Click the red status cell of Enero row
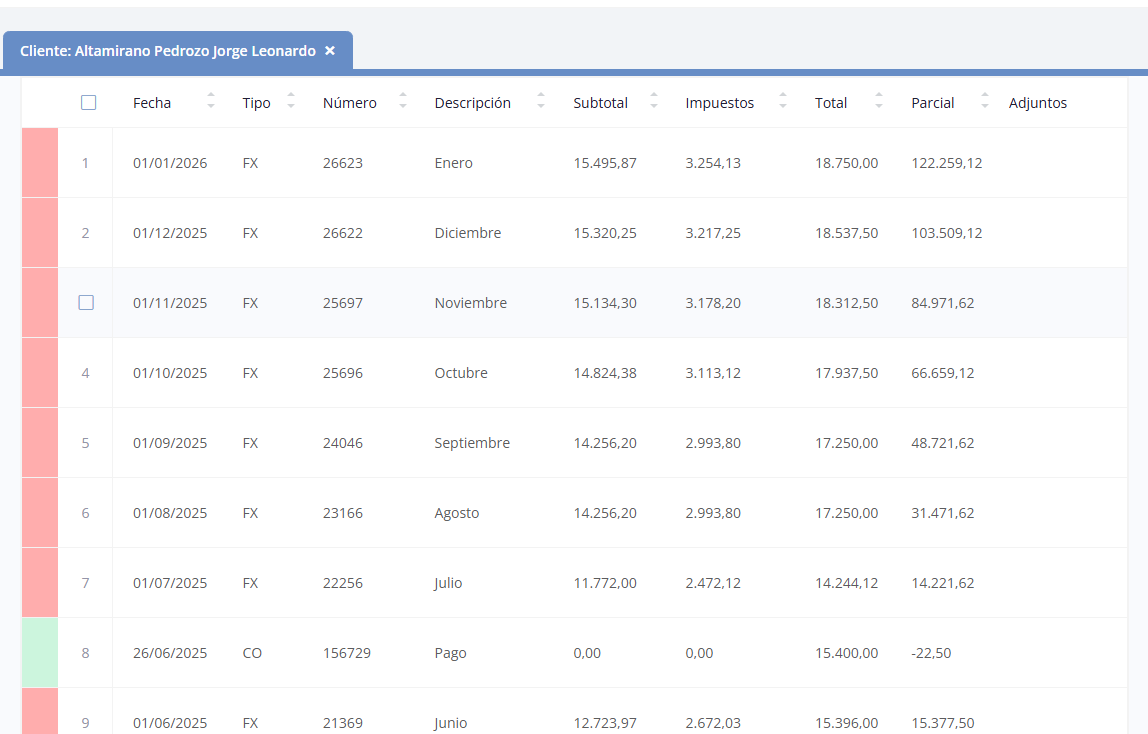Image resolution: width=1148 pixels, height=734 pixels. click(40, 163)
